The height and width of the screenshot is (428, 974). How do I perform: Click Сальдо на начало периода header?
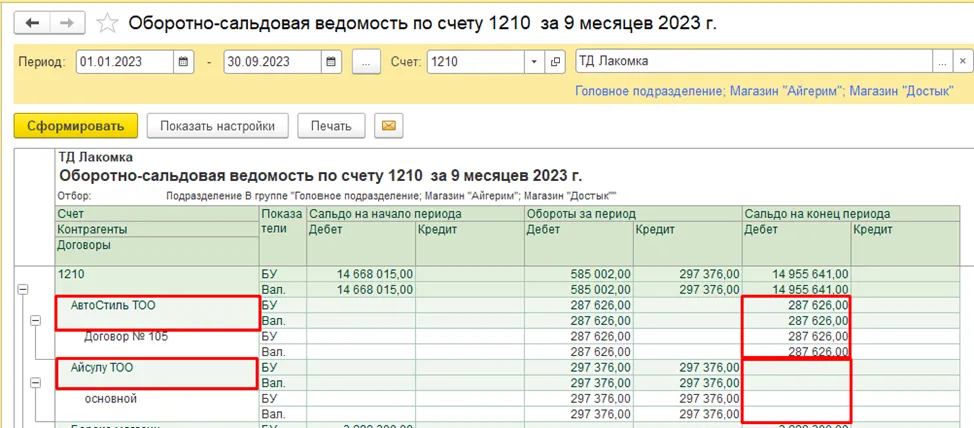(x=416, y=214)
